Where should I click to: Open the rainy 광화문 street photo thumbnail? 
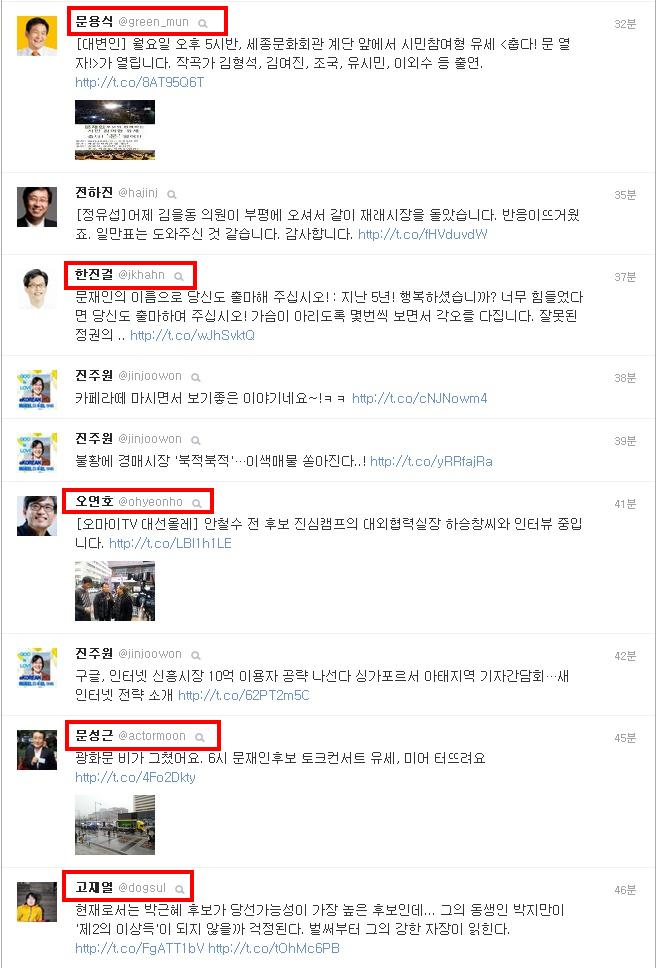115,825
